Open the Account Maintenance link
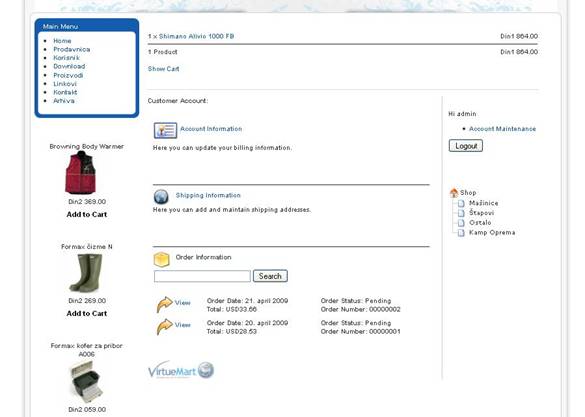 click(502, 129)
